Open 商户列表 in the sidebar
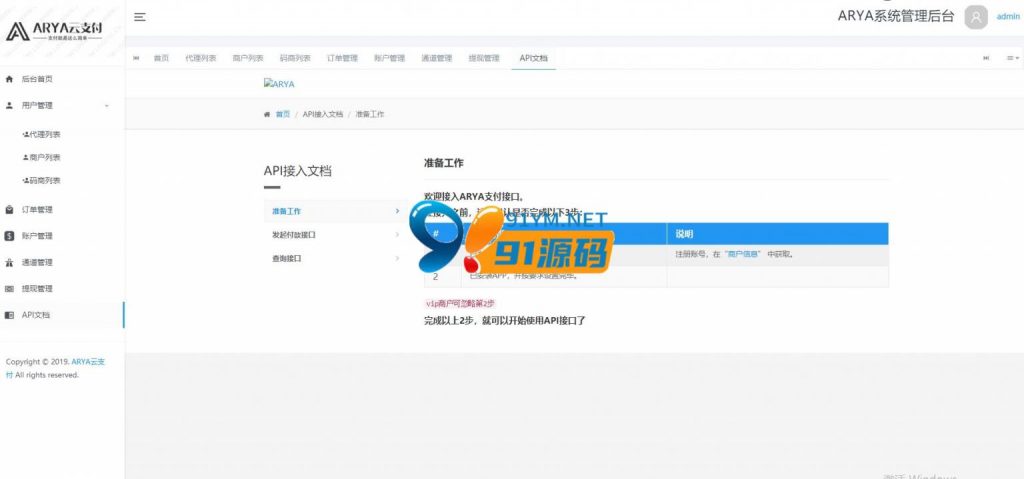 tap(42, 157)
